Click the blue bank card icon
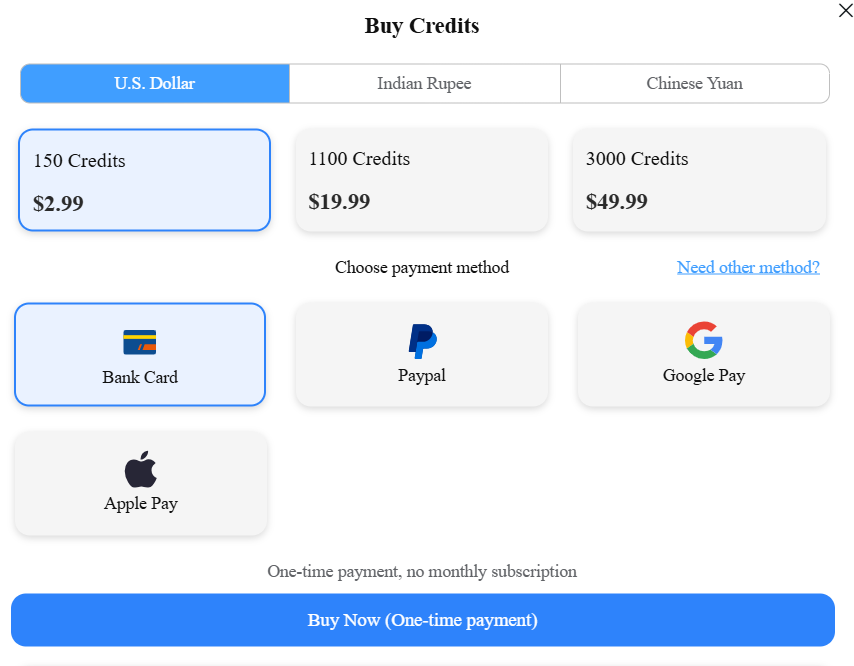Viewport: 854px width, 666px height. (140, 342)
